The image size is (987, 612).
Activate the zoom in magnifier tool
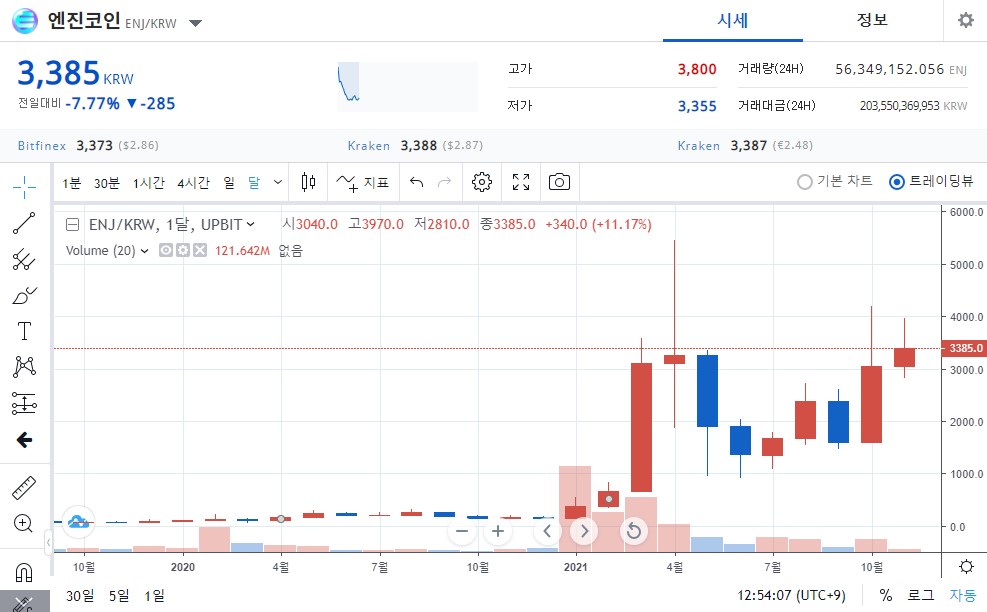click(x=24, y=523)
